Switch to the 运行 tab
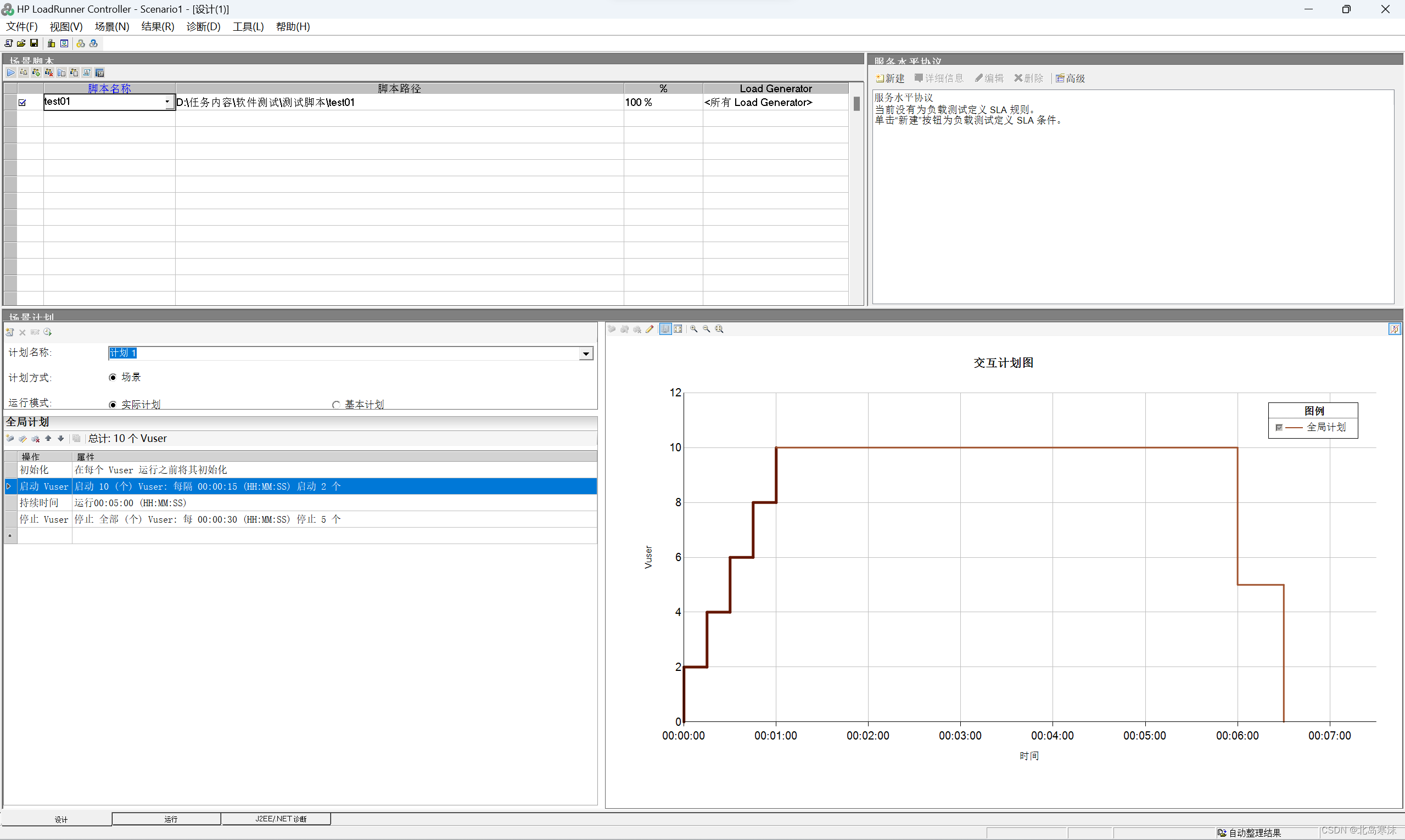The image size is (1405, 840). (x=170, y=819)
